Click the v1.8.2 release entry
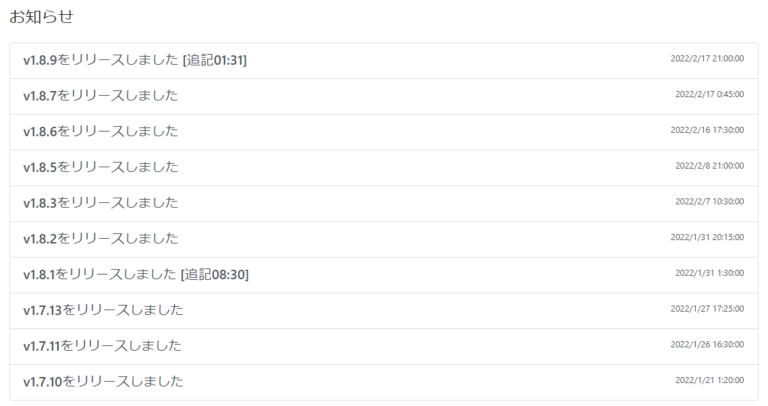Viewport: 768px width, 406px height. pyautogui.click(x=101, y=239)
